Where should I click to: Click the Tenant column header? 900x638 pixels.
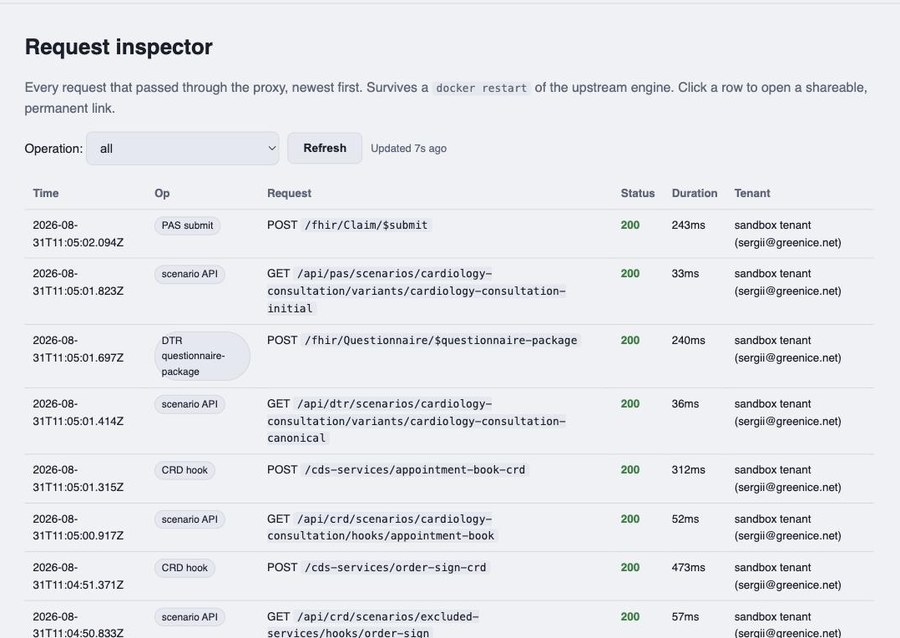[x=752, y=193]
